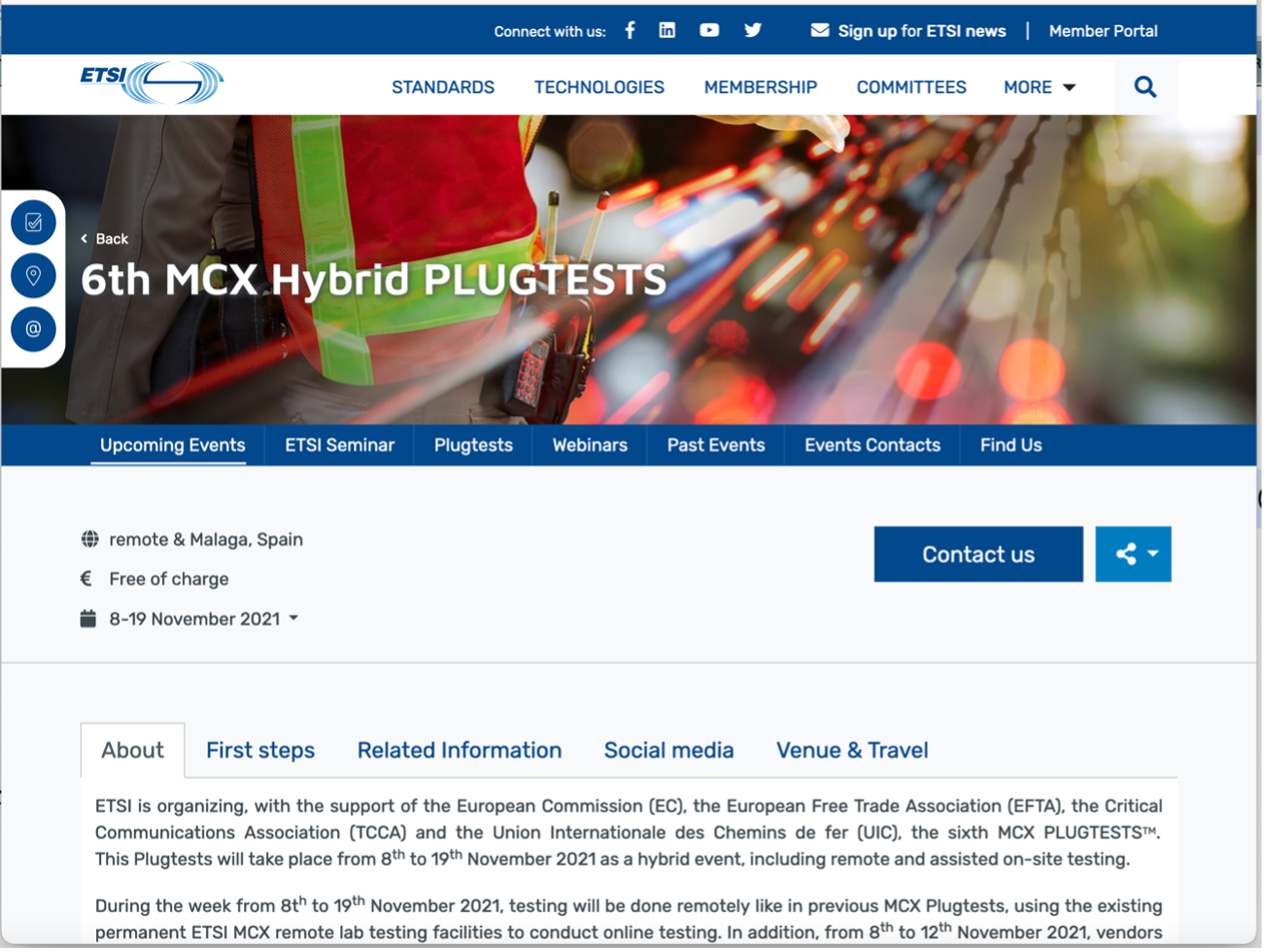
Task: Open the STANDARDS menu
Action: pyautogui.click(x=443, y=87)
